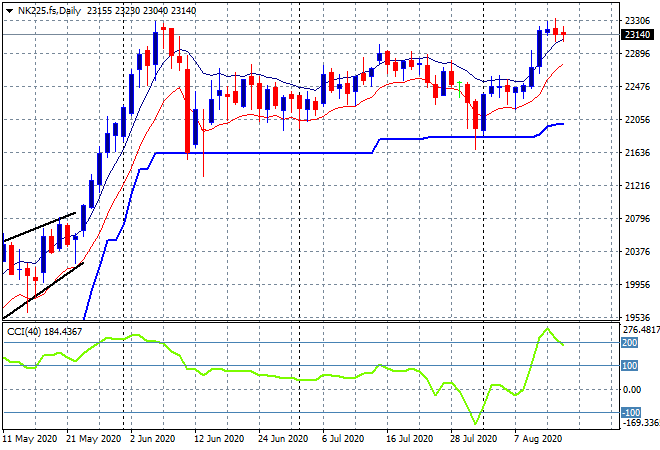Click the CCI -100 level label
Viewport: 660px width, 450px height.
(x=631, y=413)
